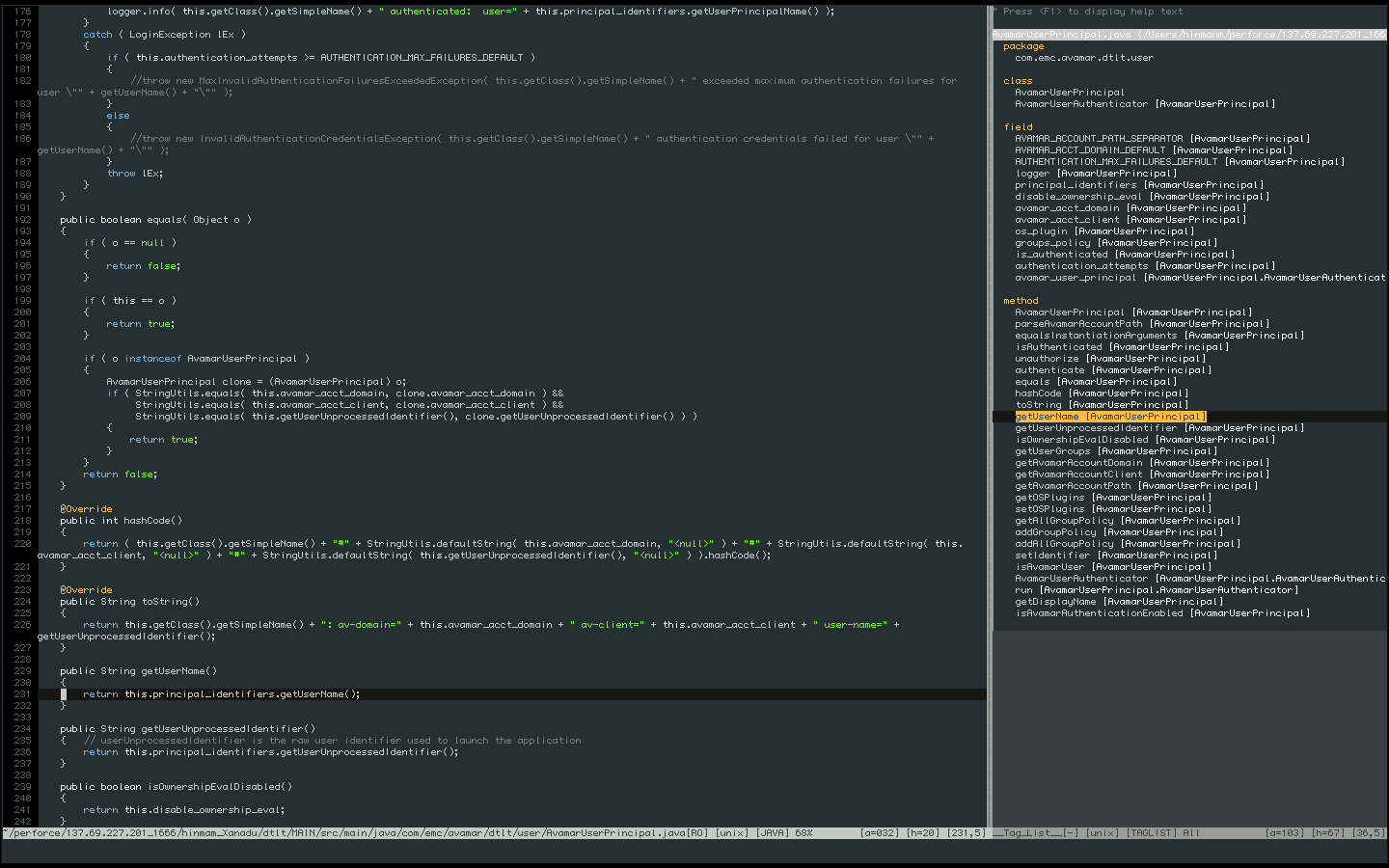Go to the getUserGroups method tag
Image resolution: width=1389 pixels, height=868 pixels.
point(1116,451)
